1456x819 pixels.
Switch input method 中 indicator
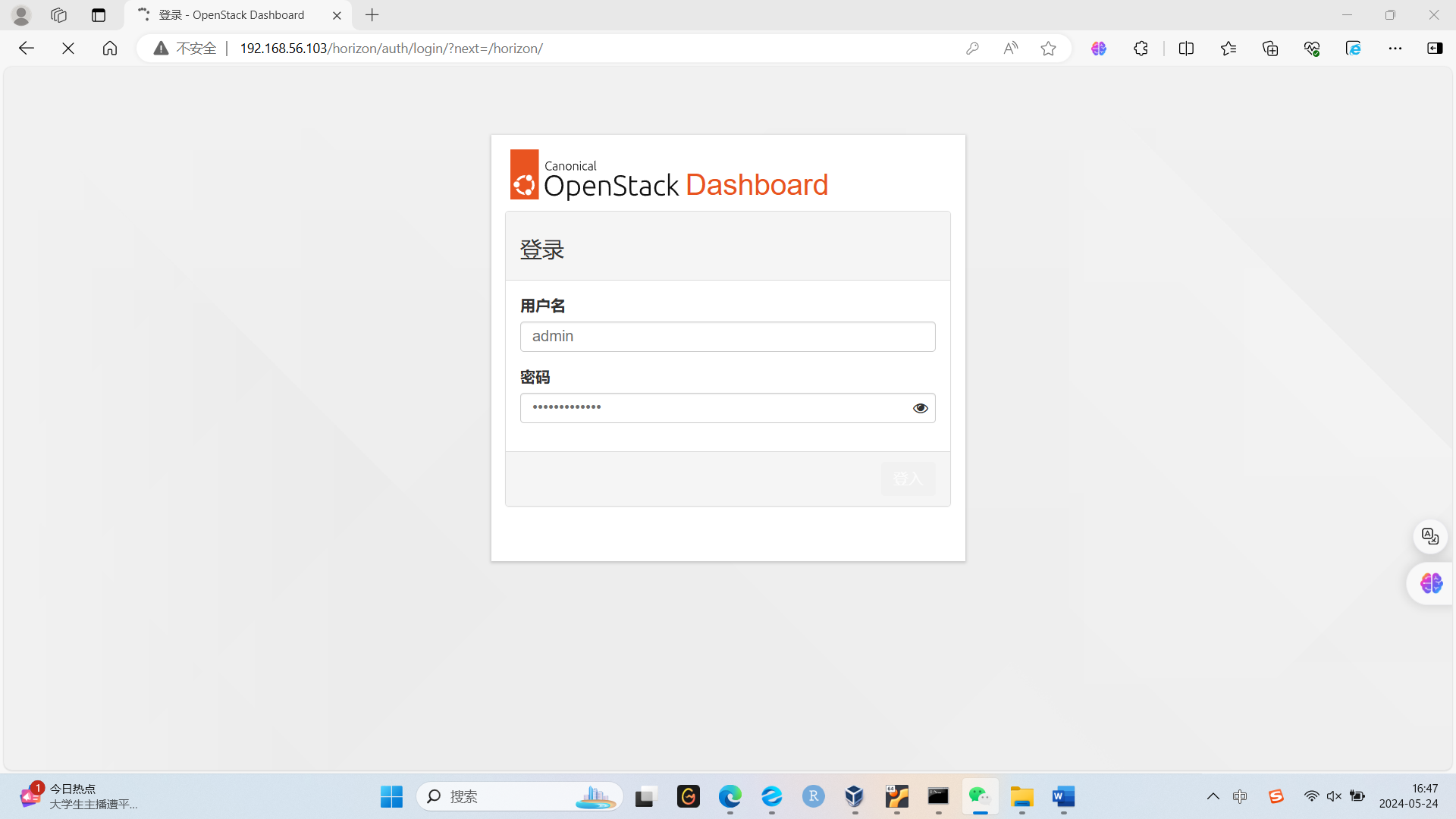[1240, 796]
